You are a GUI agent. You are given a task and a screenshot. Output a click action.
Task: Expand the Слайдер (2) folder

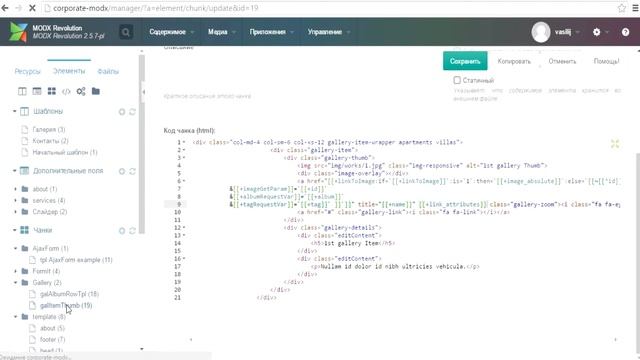pyautogui.click(x=16, y=212)
